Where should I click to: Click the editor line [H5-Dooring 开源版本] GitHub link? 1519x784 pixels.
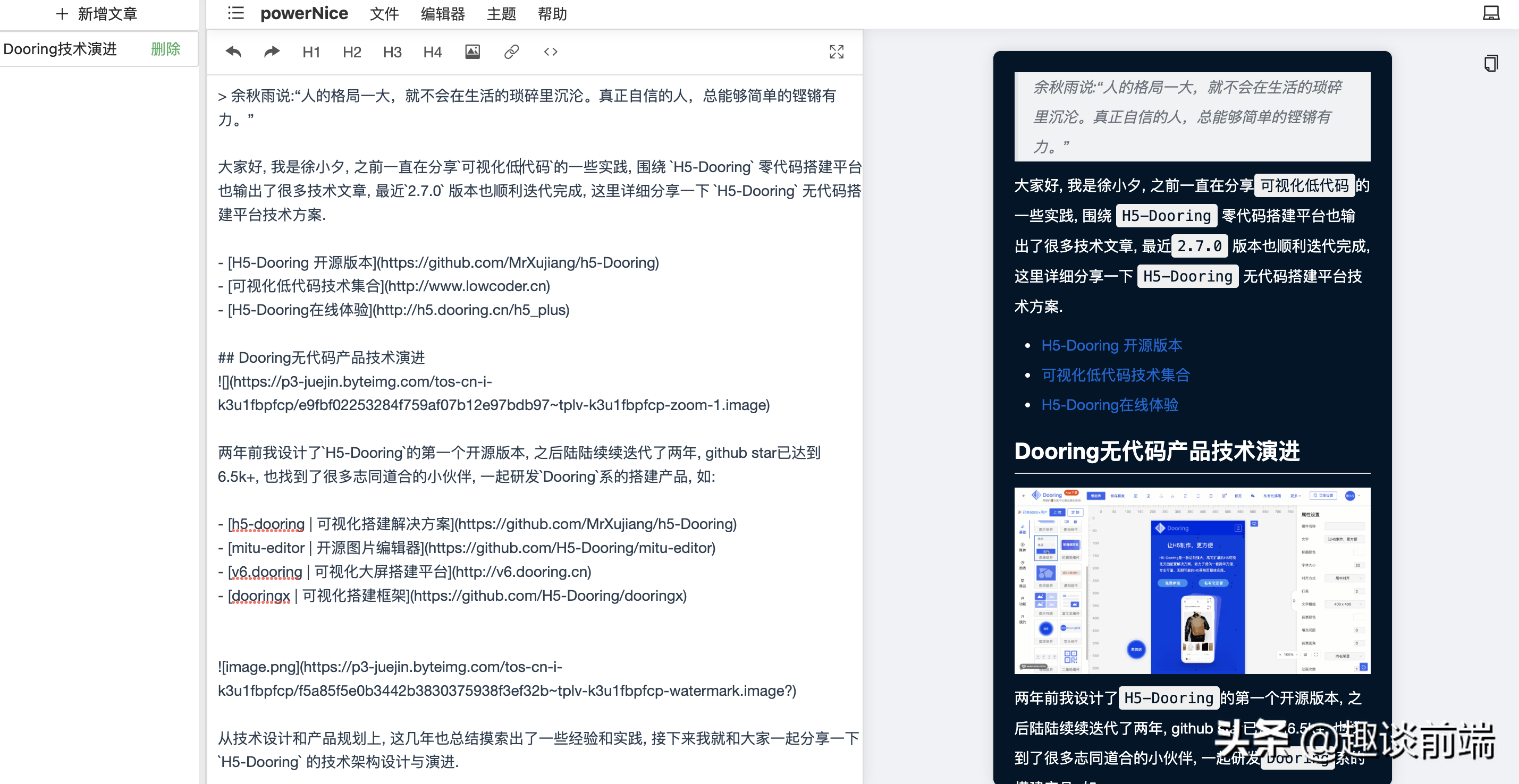pyautogui.click(x=438, y=262)
